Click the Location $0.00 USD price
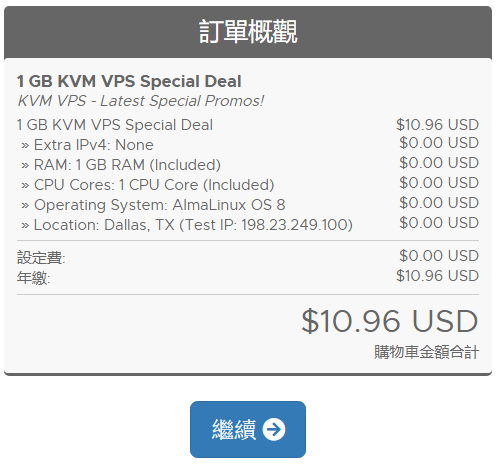Screen dimensions: 497x468 pos(439,223)
